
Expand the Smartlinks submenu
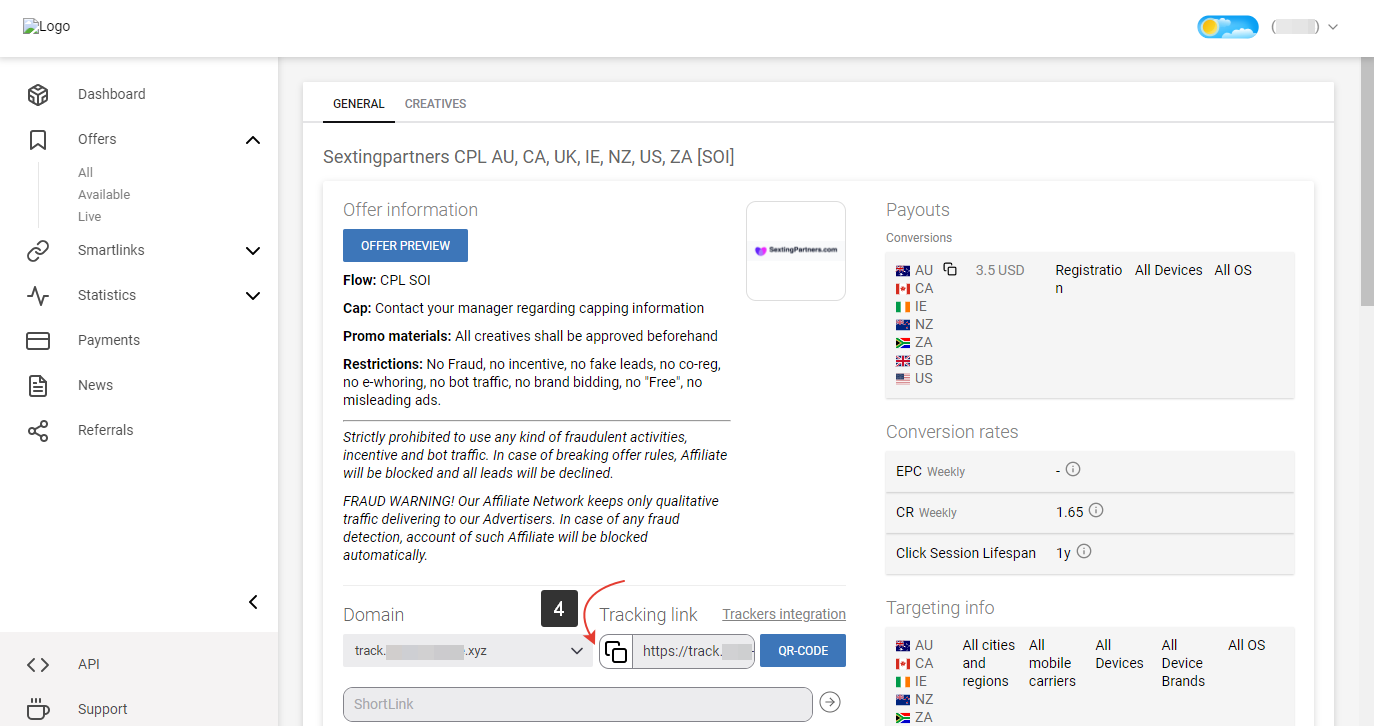[x=253, y=251]
